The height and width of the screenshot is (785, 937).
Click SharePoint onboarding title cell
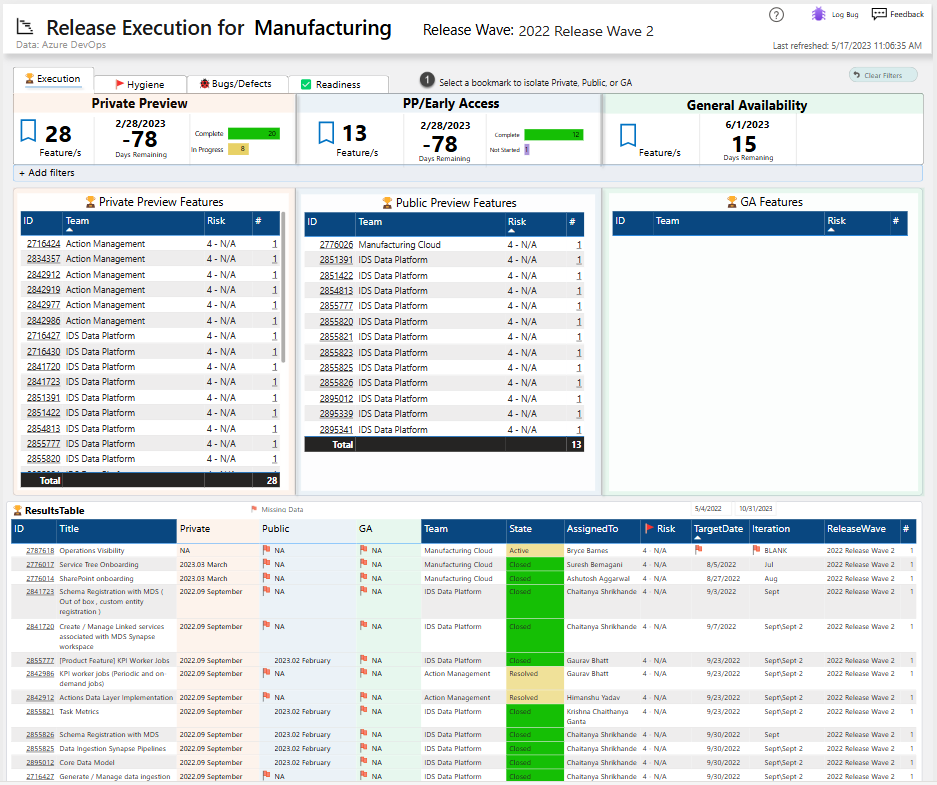click(x=96, y=578)
